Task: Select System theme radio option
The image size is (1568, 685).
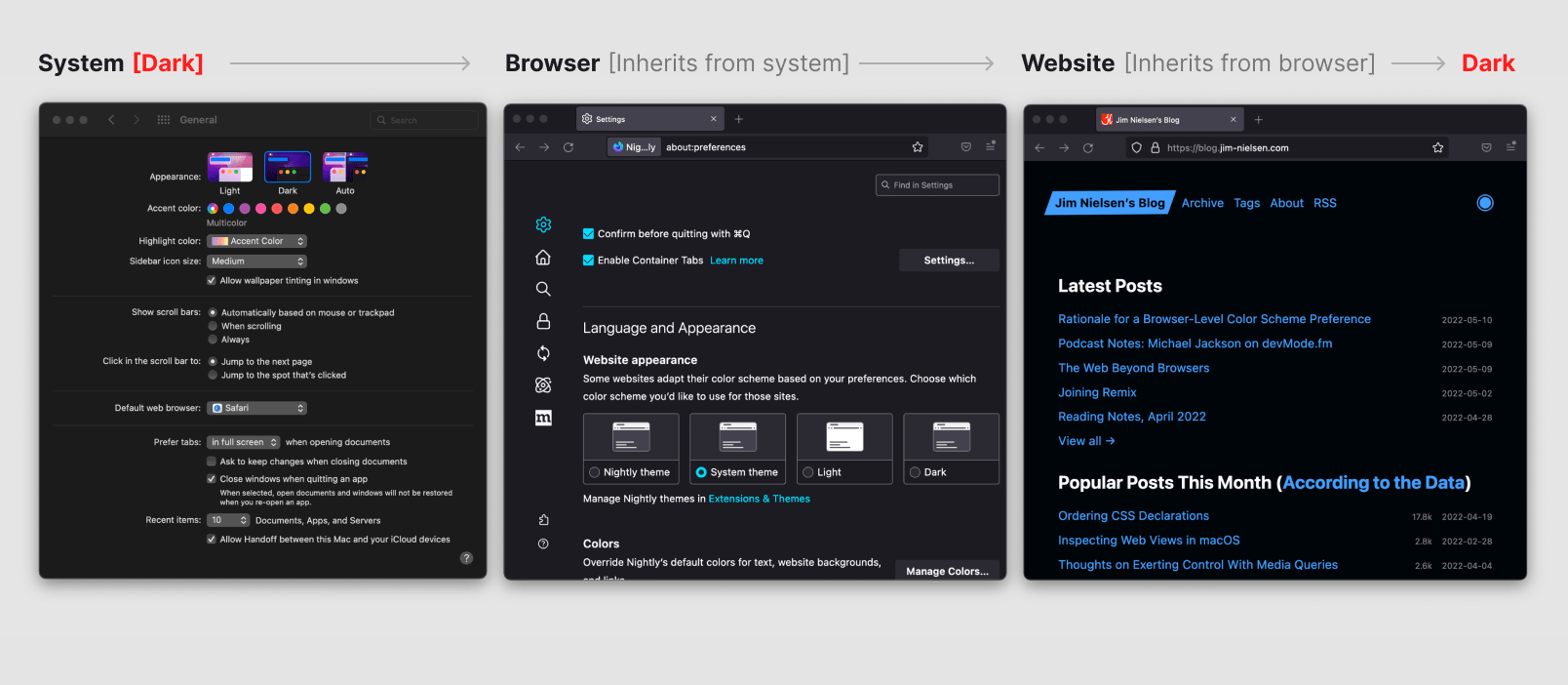Action: point(701,472)
